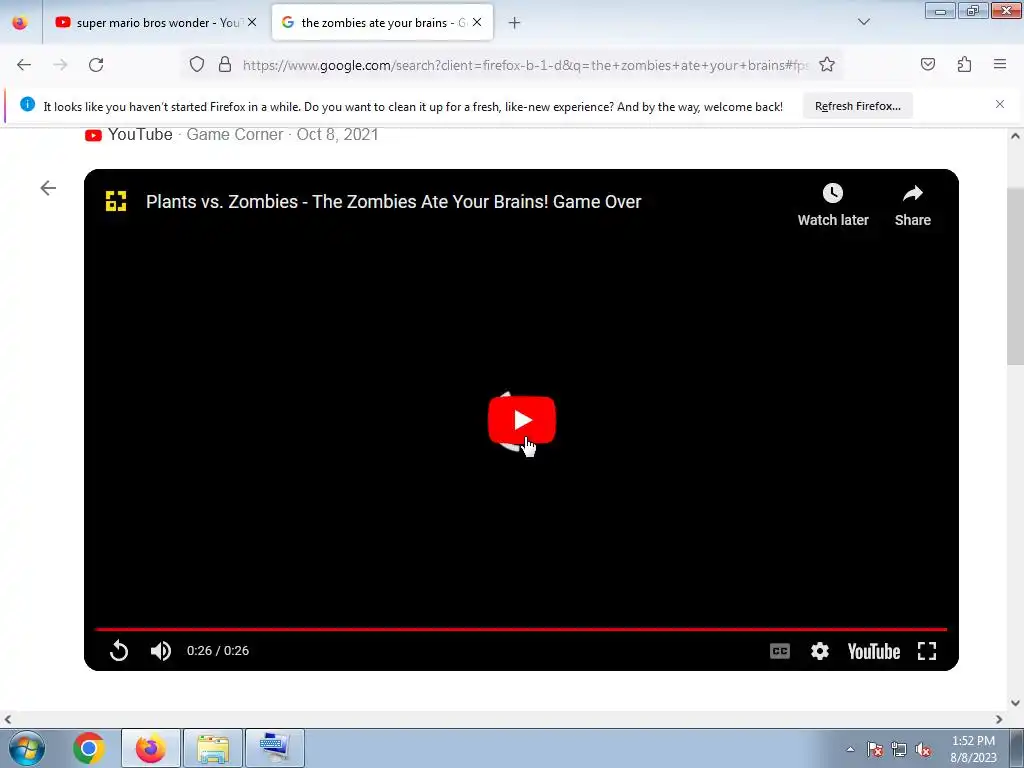Click Refresh Firefox... button

(857, 106)
